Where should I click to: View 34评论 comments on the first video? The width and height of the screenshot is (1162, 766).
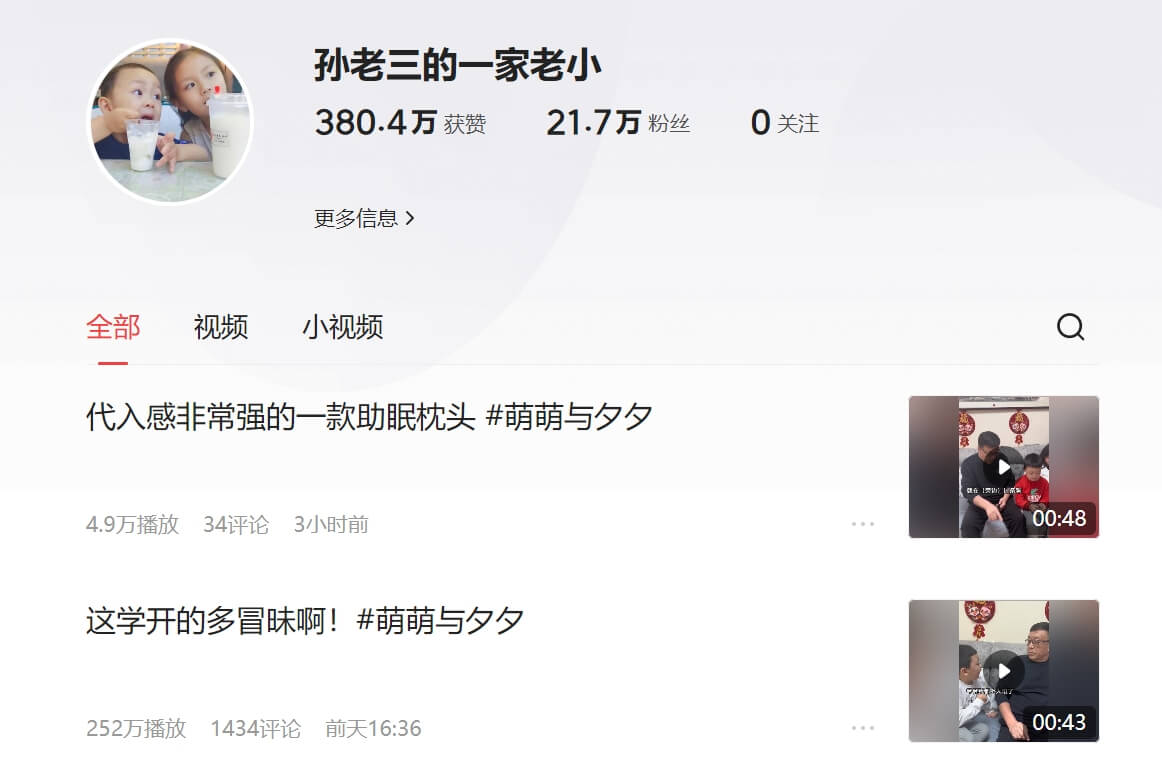click(x=236, y=524)
